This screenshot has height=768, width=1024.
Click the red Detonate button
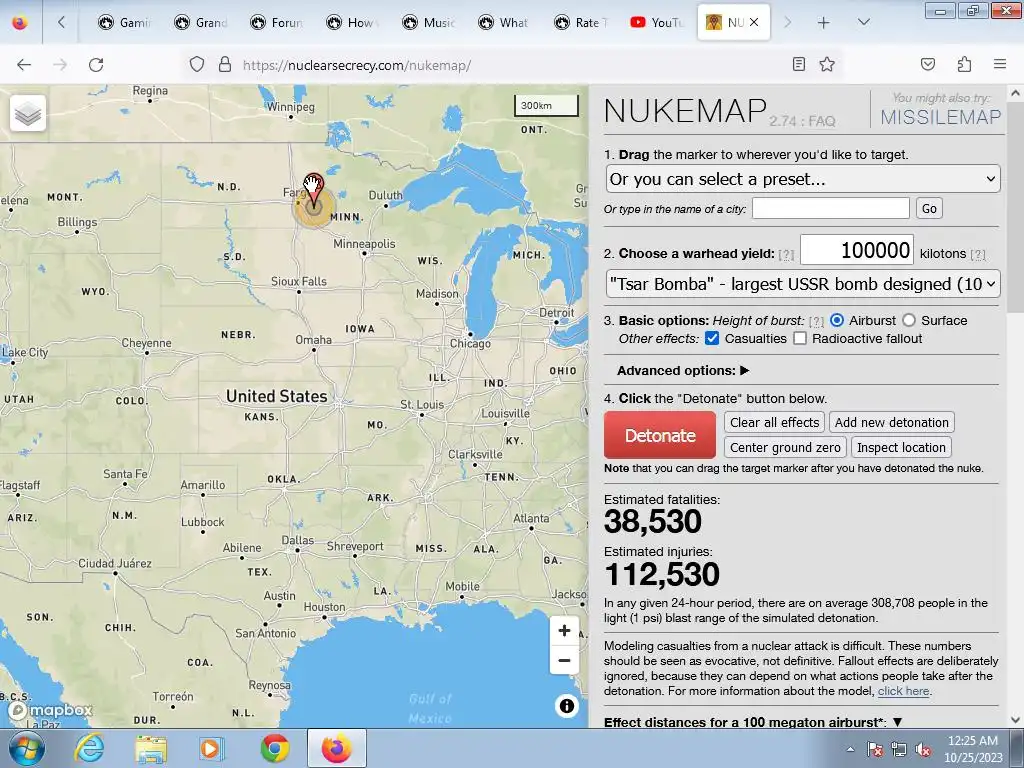[660, 435]
